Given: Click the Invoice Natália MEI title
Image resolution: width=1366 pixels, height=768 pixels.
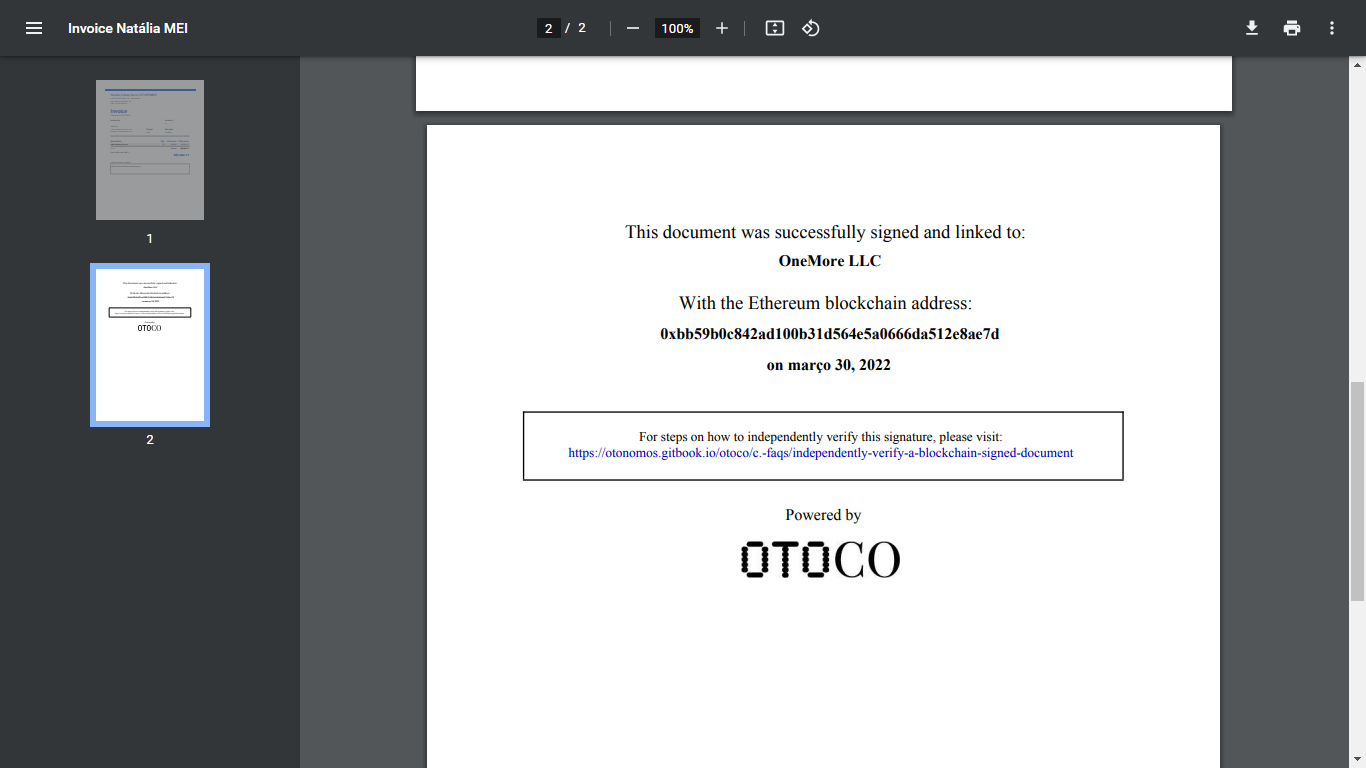Looking at the screenshot, I should pos(128,28).
